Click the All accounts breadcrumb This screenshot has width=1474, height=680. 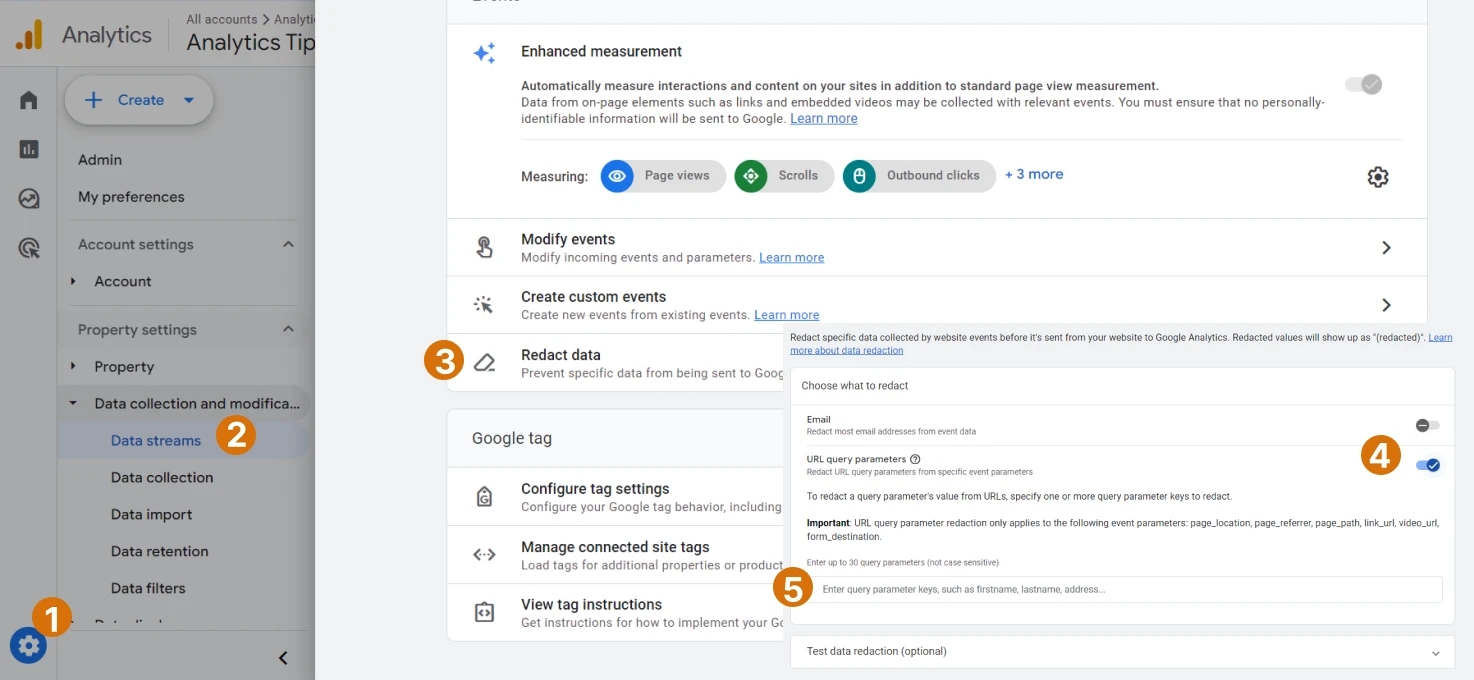click(222, 20)
